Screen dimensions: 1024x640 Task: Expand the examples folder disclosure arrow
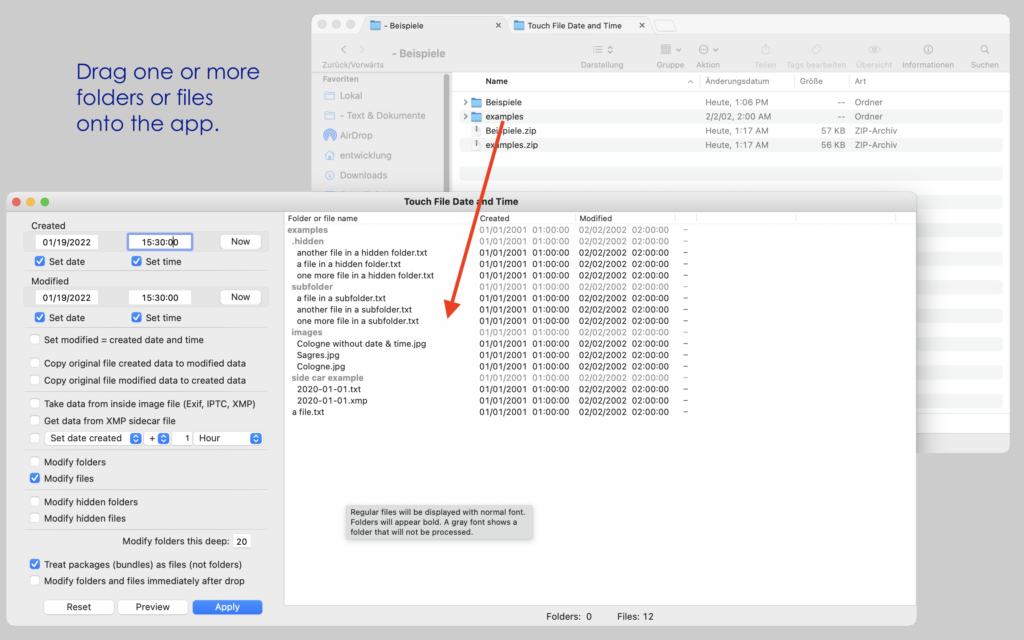(x=465, y=117)
